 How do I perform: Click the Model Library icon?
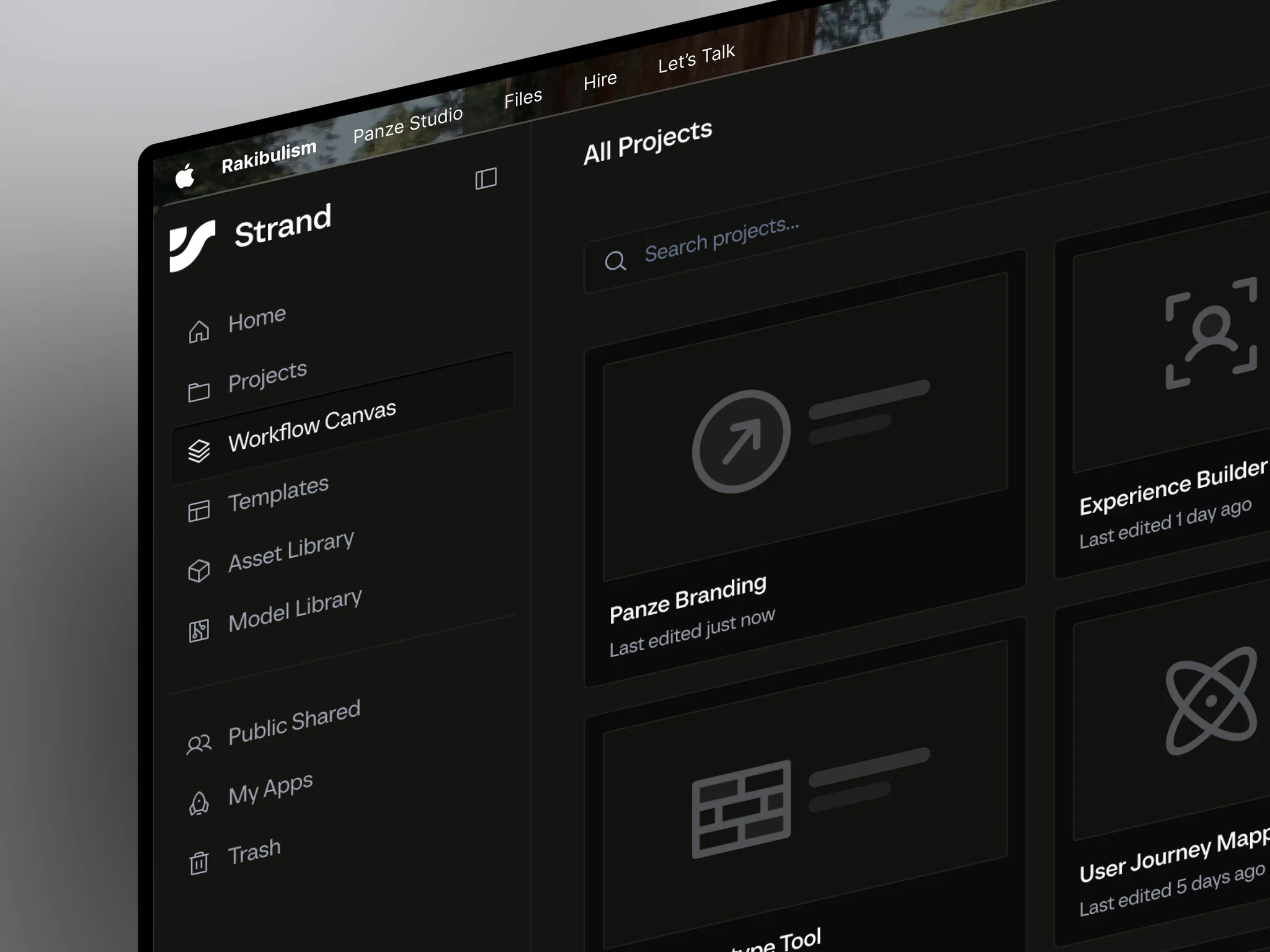[198, 631]
